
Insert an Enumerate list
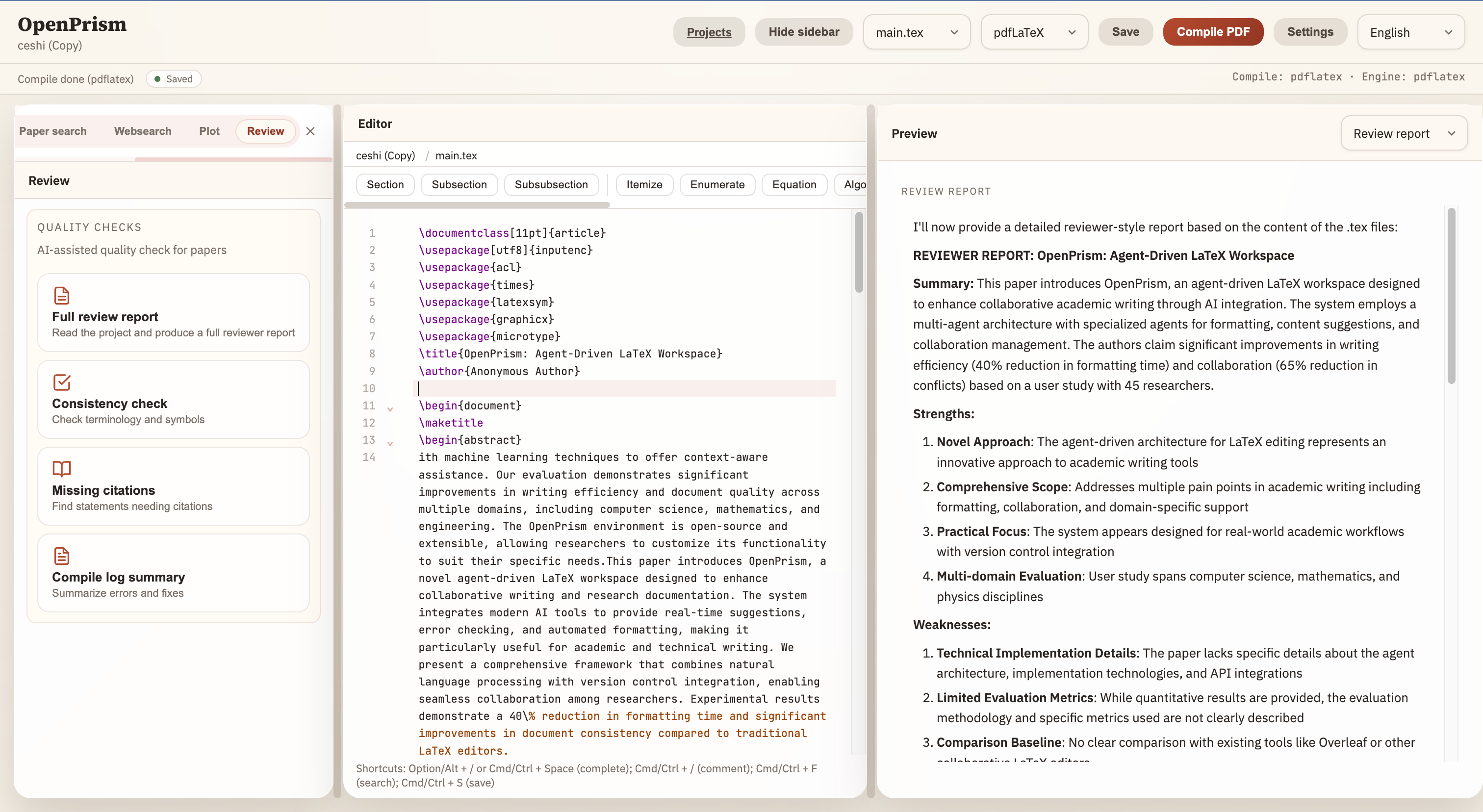click(x=717, y=185)
